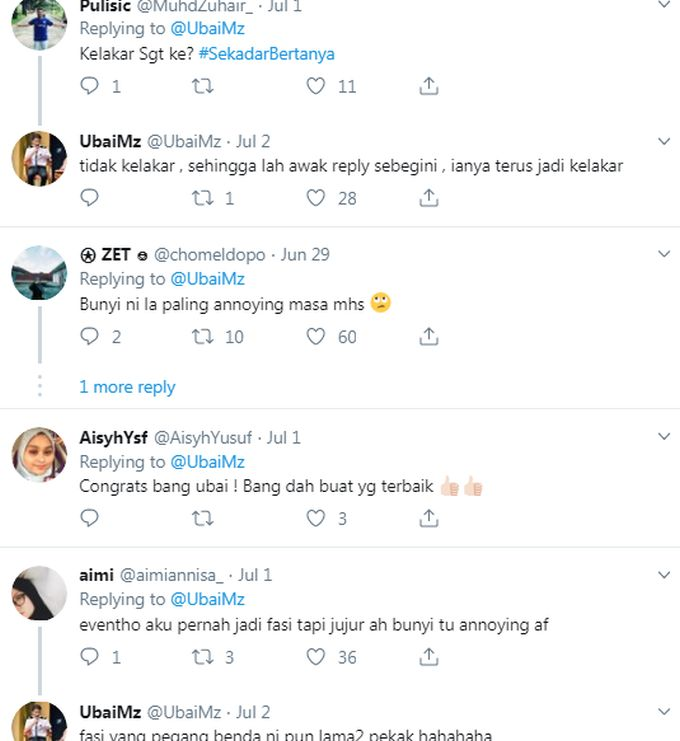Open ZET's profile avatar
Screen dimensions: 680x741
click(39, 272)
